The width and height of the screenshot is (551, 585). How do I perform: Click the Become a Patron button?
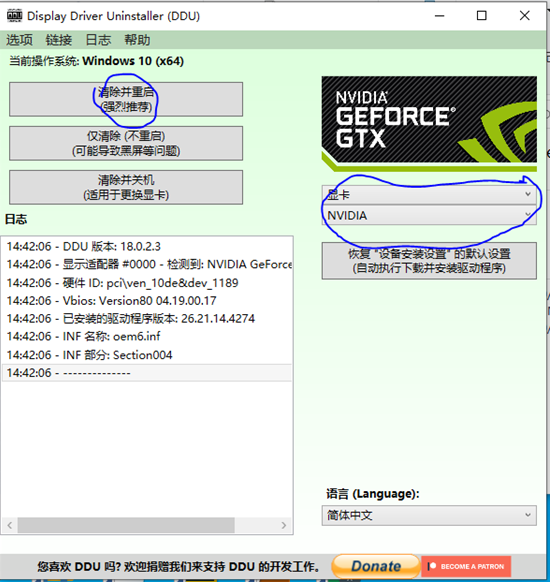[466, 567]
